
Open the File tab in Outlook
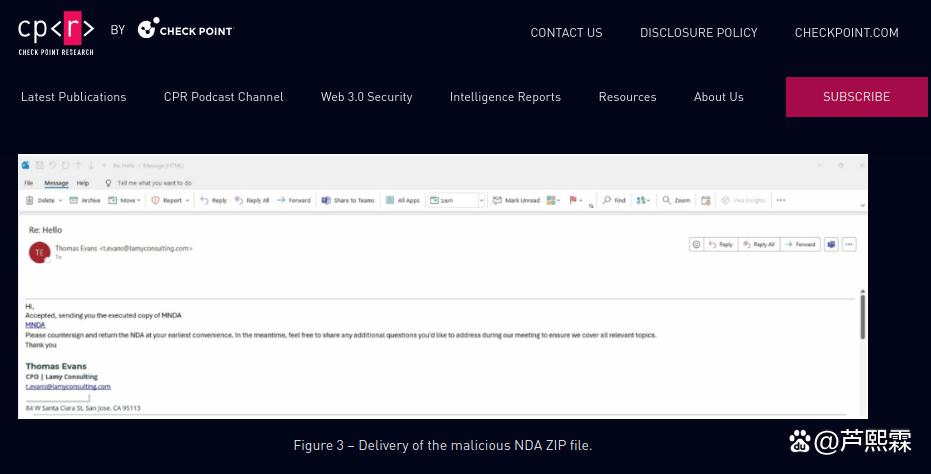tap(28, 183)
